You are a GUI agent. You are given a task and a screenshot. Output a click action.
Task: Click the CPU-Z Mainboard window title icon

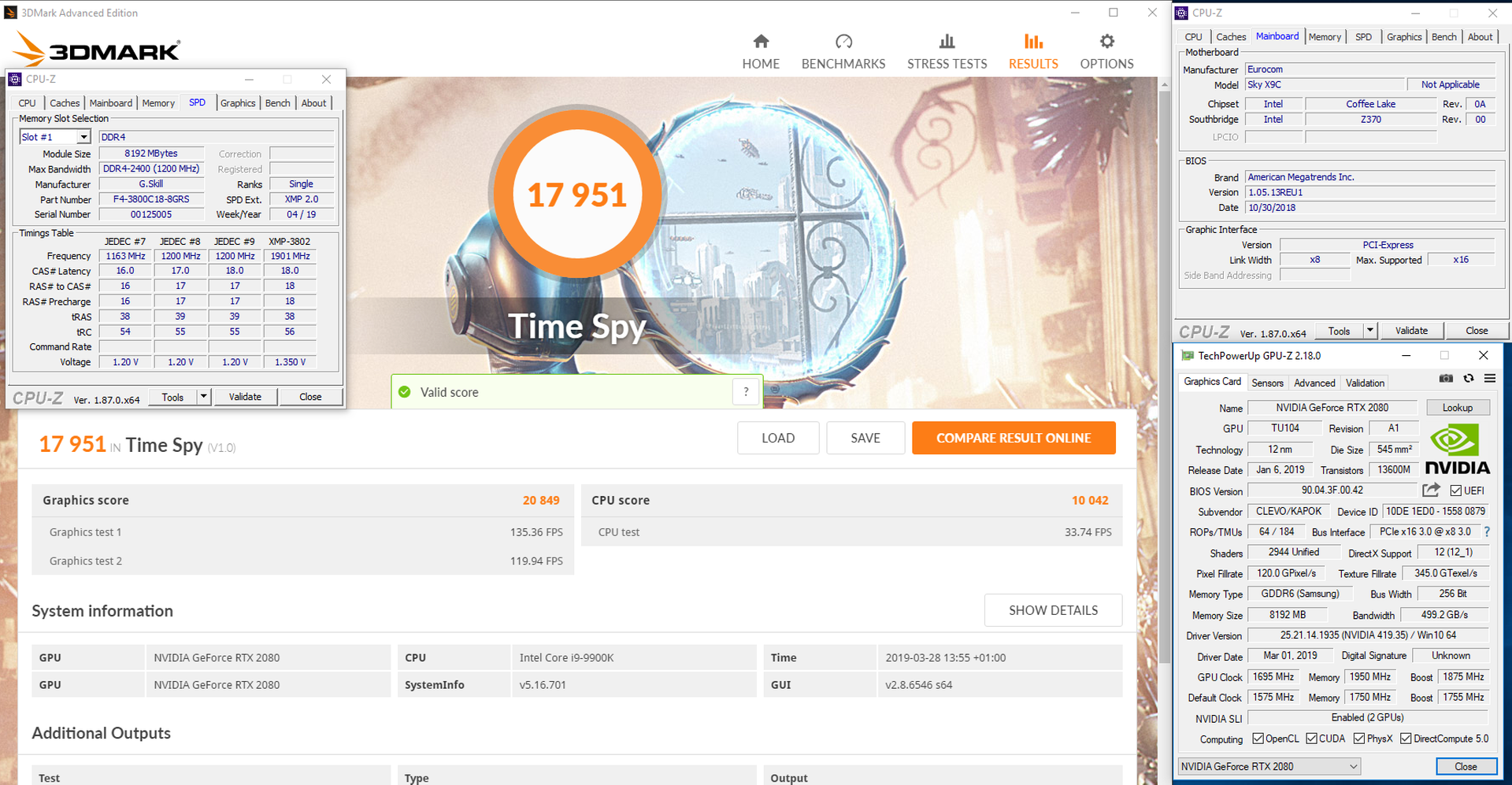pyautogui.click(x=1182, y=13)
